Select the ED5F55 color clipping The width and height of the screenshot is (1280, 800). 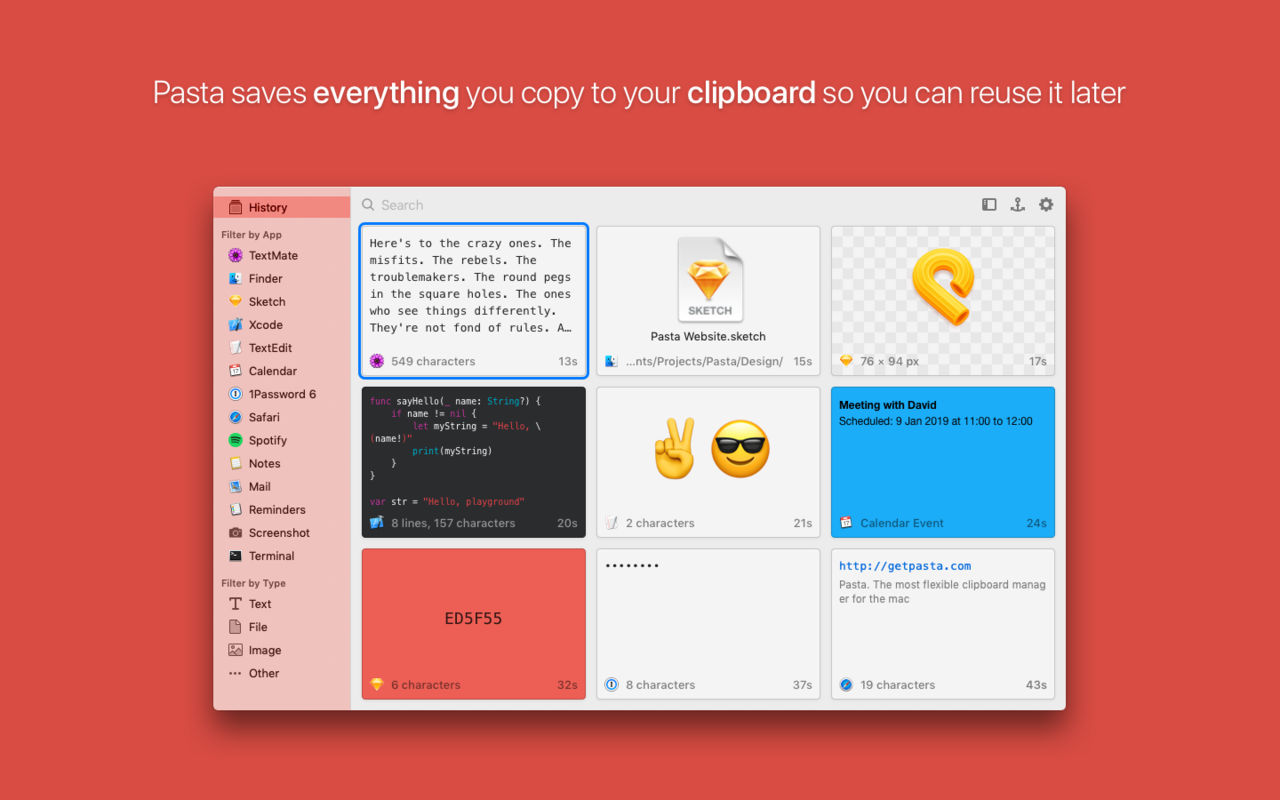click(x=474, y=623)
